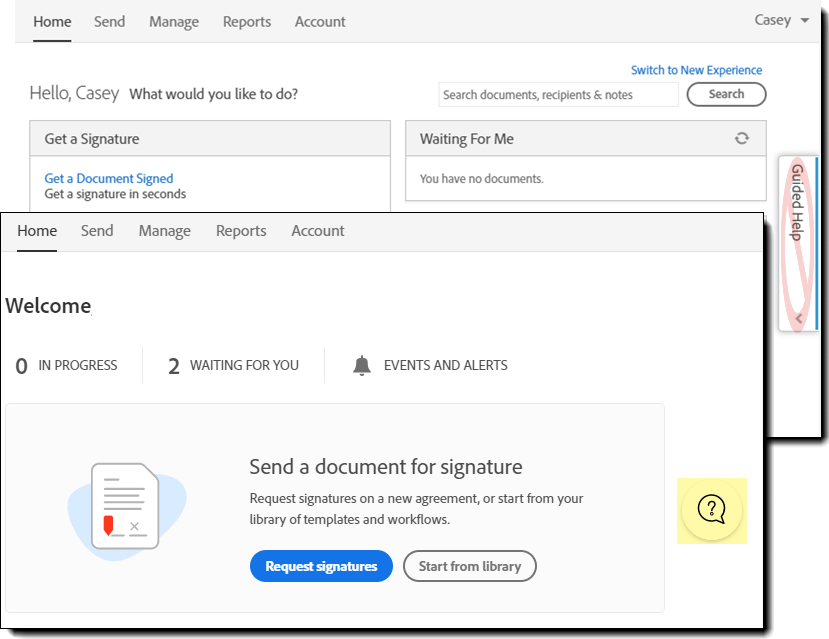View the 2 Waiting For You items

[x=233, y=364]
